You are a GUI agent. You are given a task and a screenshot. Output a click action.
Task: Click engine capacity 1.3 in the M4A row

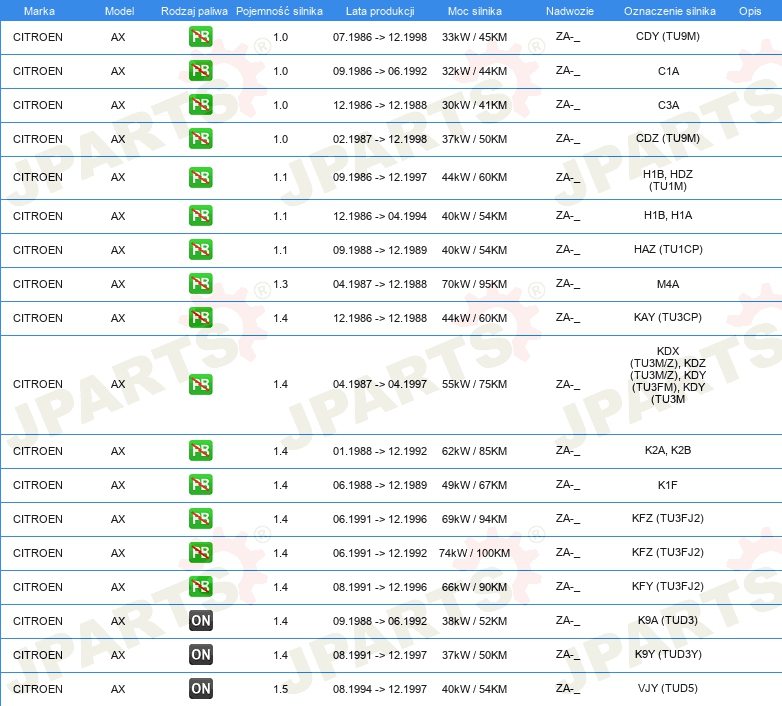coord(280,284)
